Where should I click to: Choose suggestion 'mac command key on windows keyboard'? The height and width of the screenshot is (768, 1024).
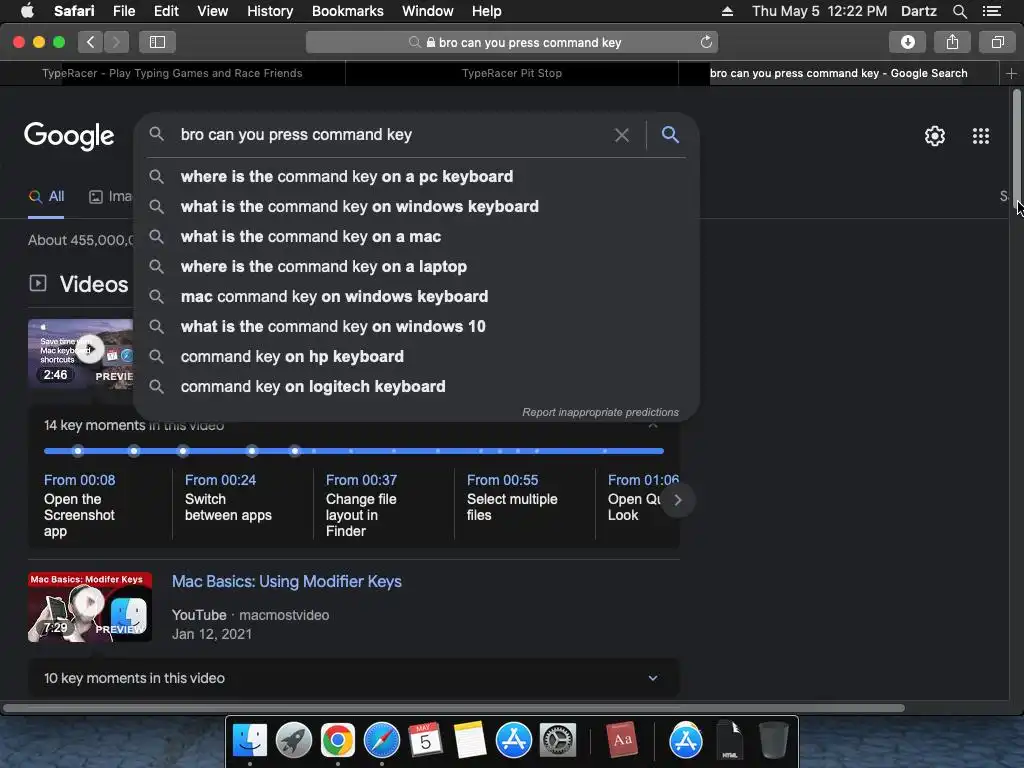point(415,296)
